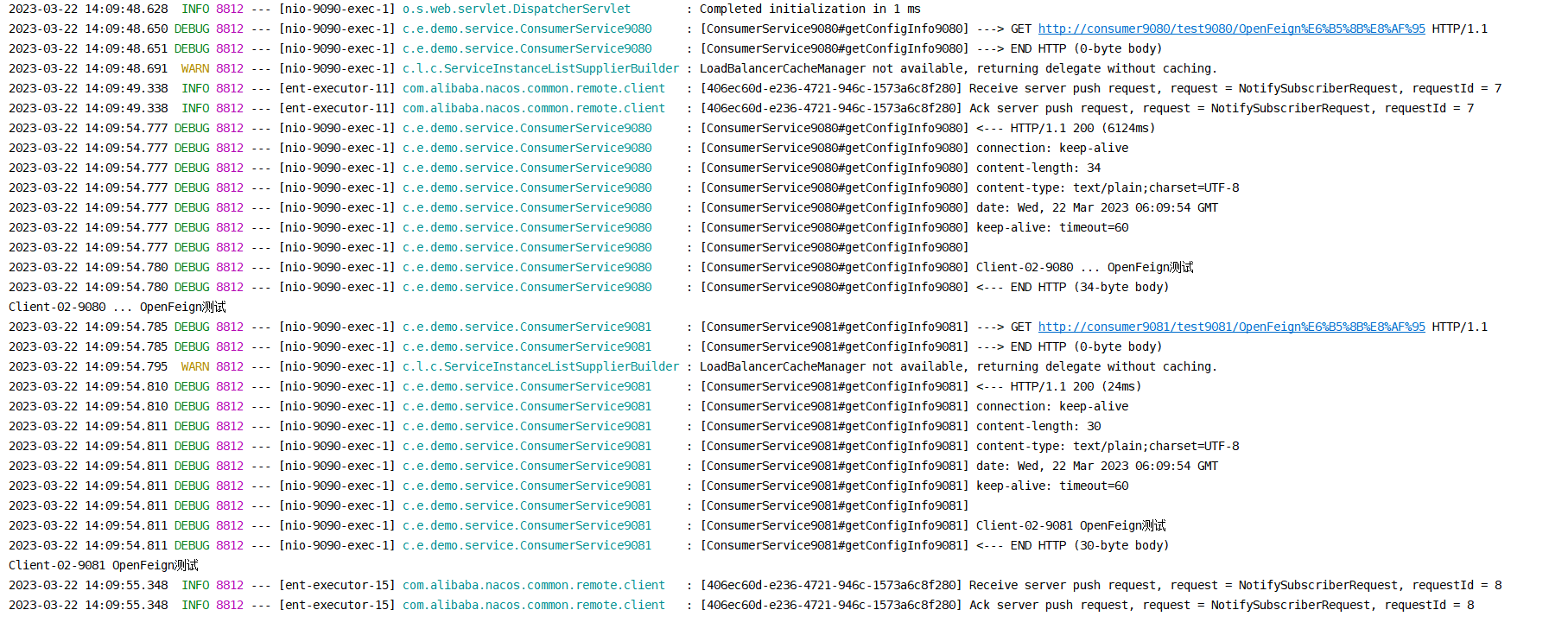1568x629 pixels.
Task: Click the 14:09:48.628 timestamp on first line
Action: point(127,9)
